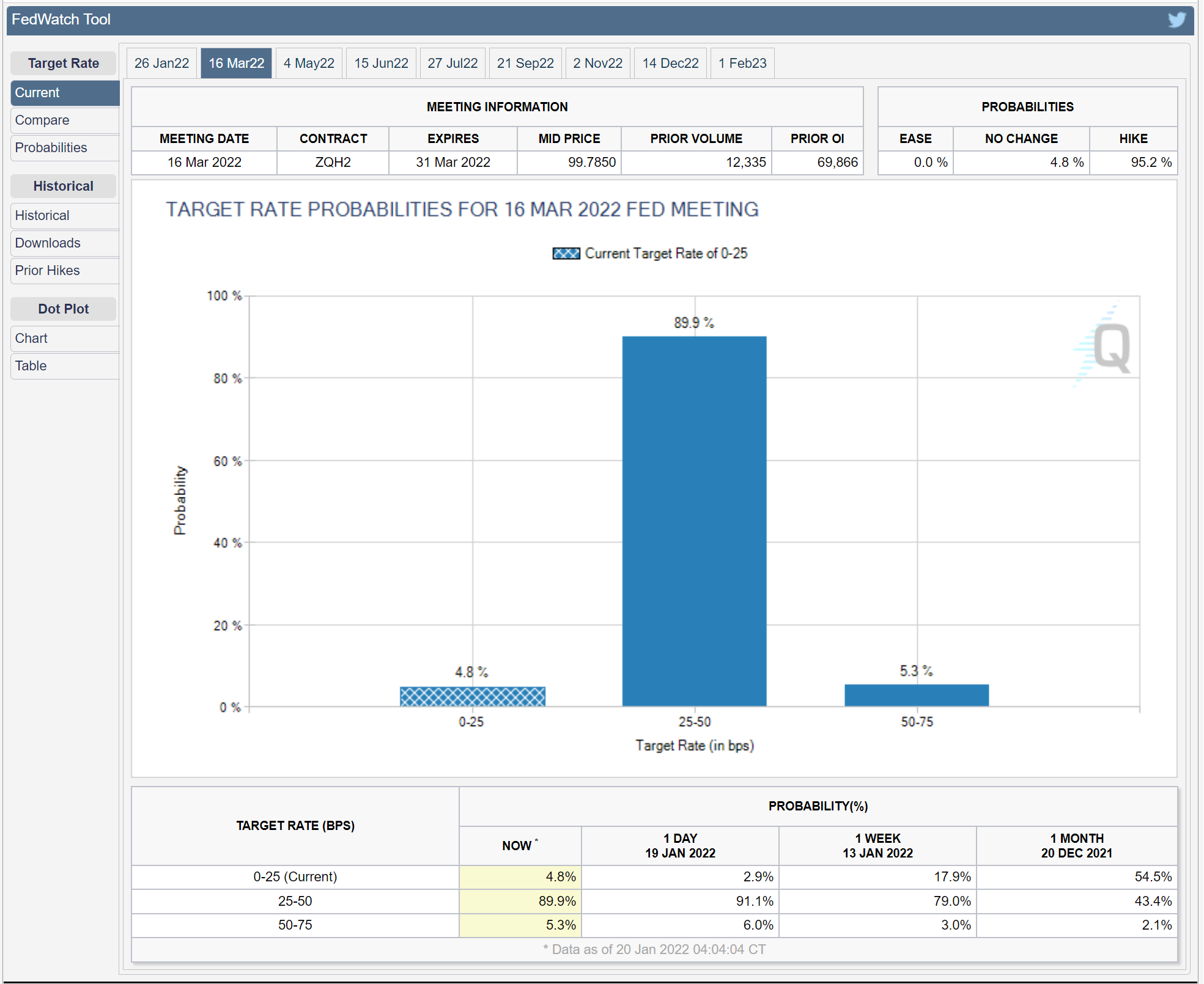Go to the Downloads section
1204x984 pixels.
(48, 243)
